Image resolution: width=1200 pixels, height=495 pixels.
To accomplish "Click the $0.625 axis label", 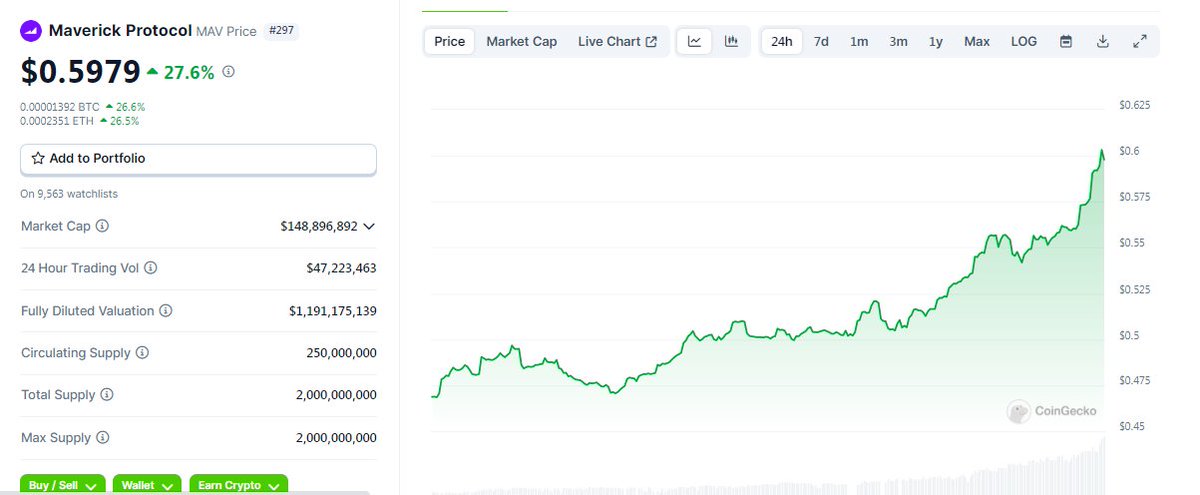I will tap(1135, 105).
